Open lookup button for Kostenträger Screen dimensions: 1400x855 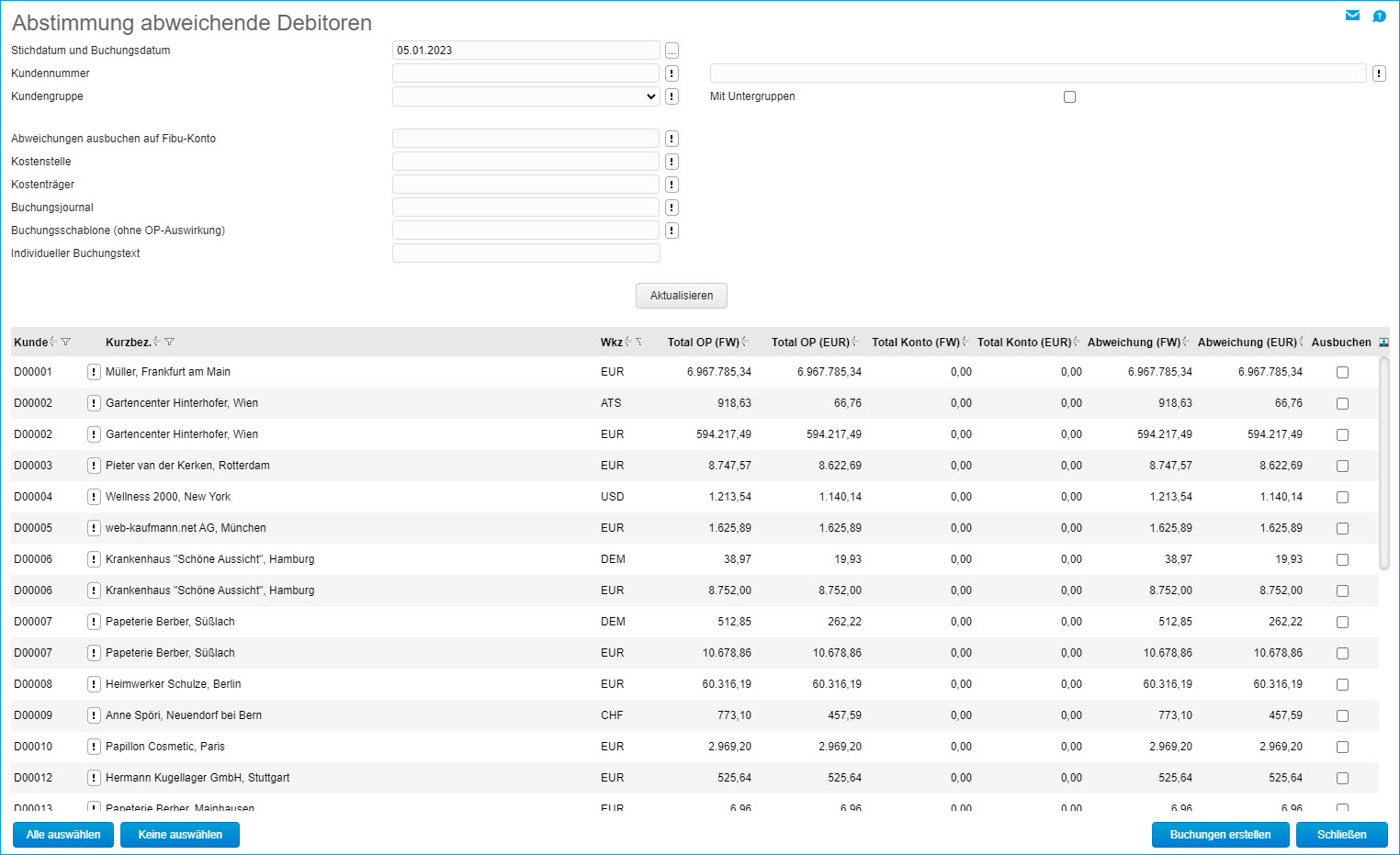pyautogui.click(x=672, y=185)
